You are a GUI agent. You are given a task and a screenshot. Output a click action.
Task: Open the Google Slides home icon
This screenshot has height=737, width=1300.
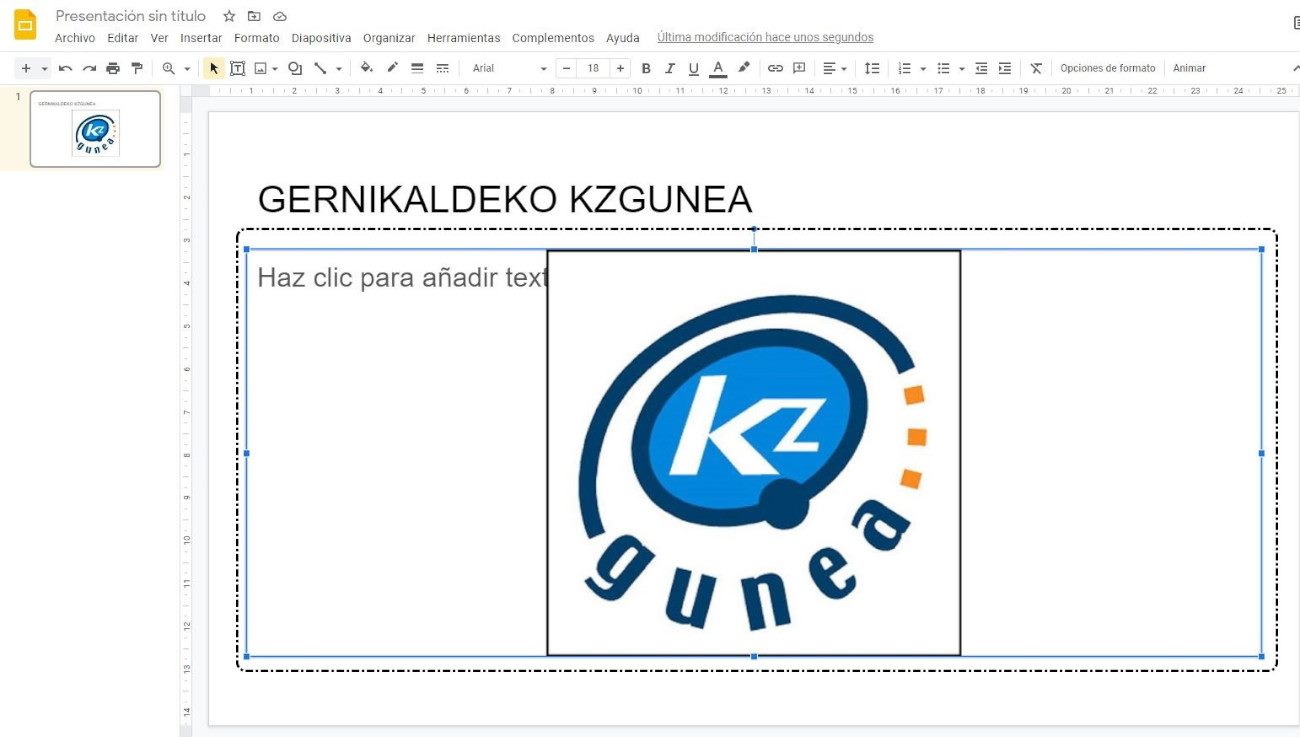tap(25, 24)
